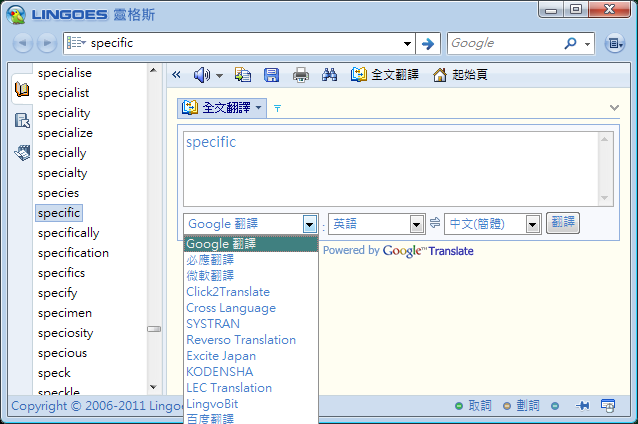
Task: Expand the panel chevron at right
Action: click(614, 108)
